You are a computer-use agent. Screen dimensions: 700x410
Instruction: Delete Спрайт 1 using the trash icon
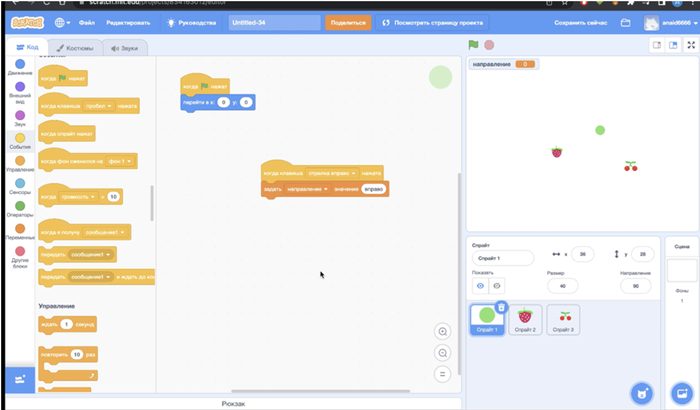501,307
